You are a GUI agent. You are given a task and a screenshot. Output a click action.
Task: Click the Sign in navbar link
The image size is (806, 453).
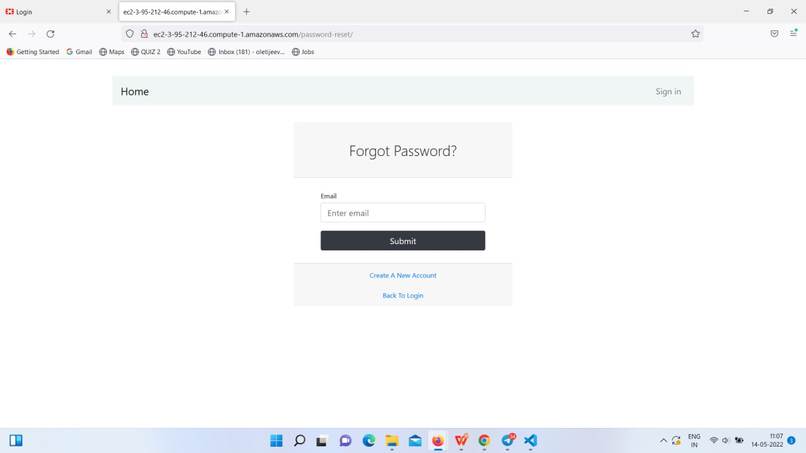[x=668, y=92]
